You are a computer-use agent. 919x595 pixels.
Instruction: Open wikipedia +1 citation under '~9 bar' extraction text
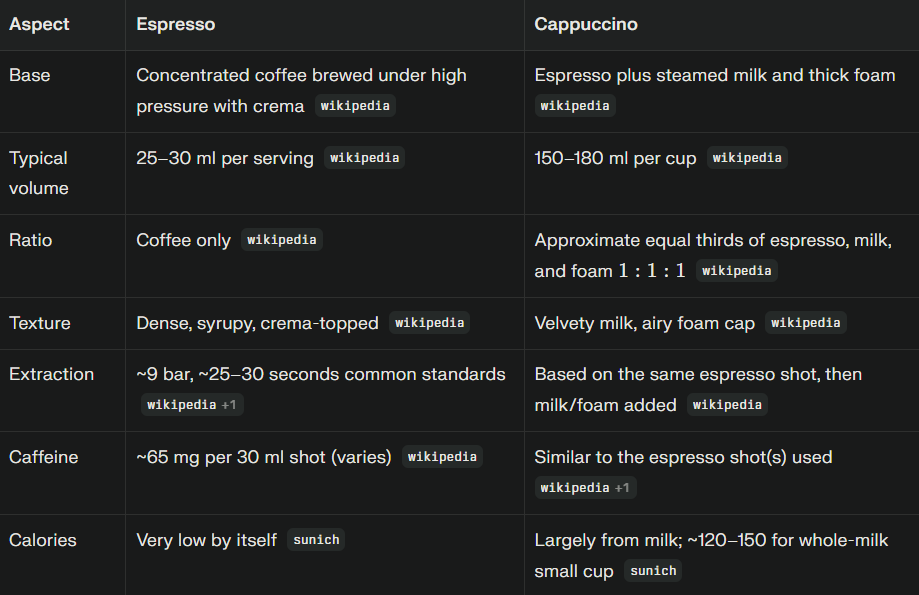point(193,405)
